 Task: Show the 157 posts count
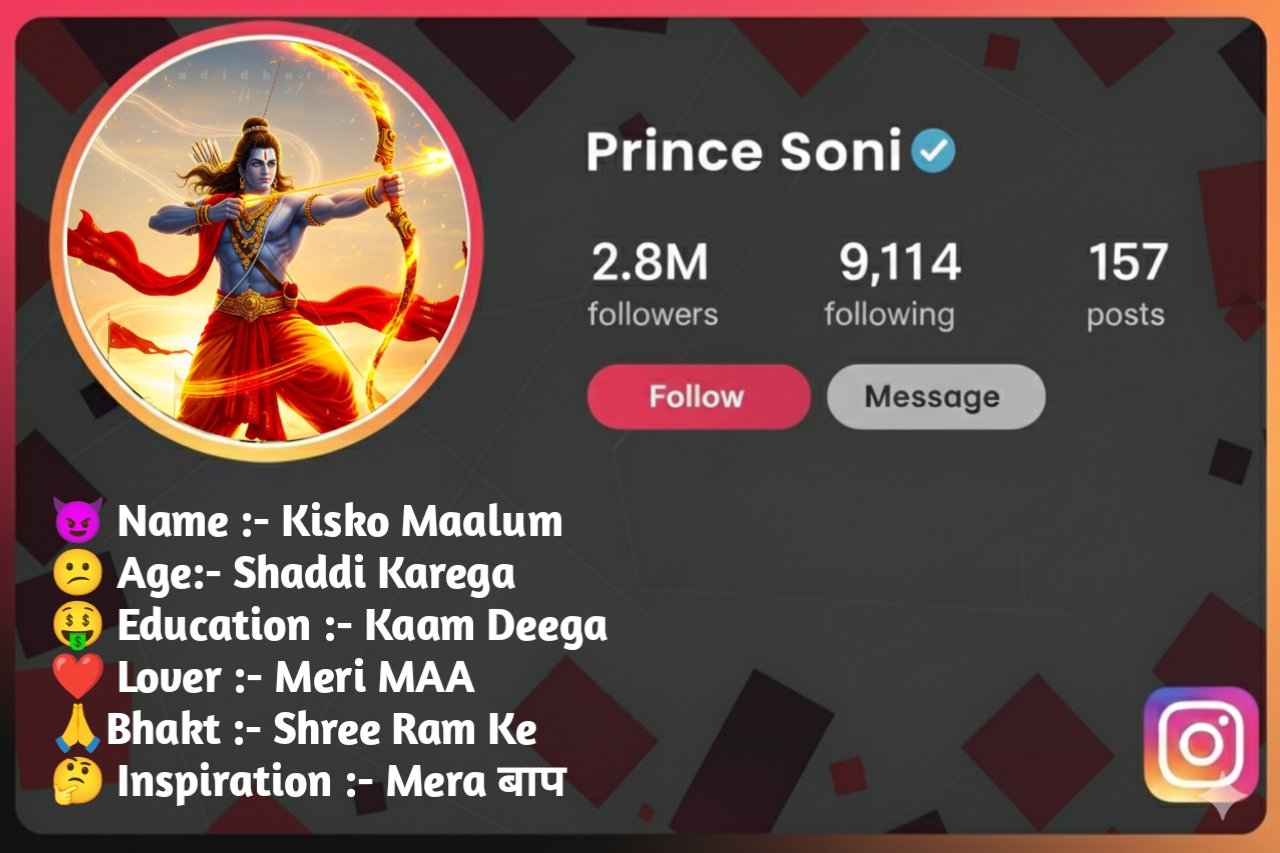[1126, 284]
